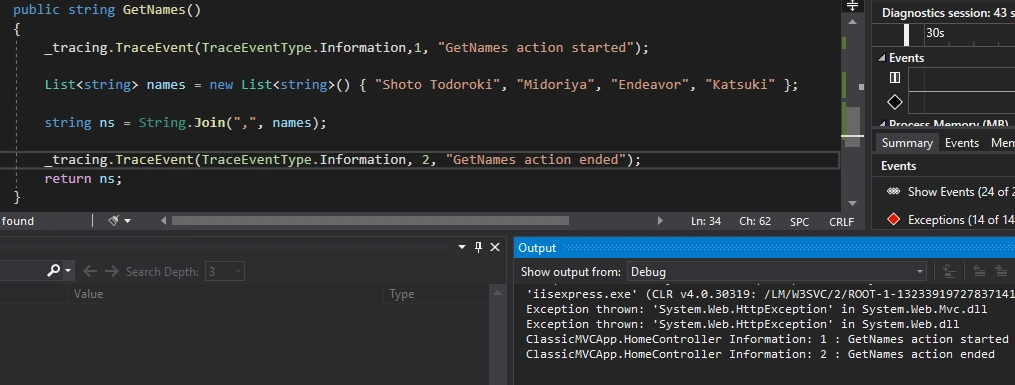Click the editor split-window handle icon
This screenshot has width=1015, height=385.
852,6
